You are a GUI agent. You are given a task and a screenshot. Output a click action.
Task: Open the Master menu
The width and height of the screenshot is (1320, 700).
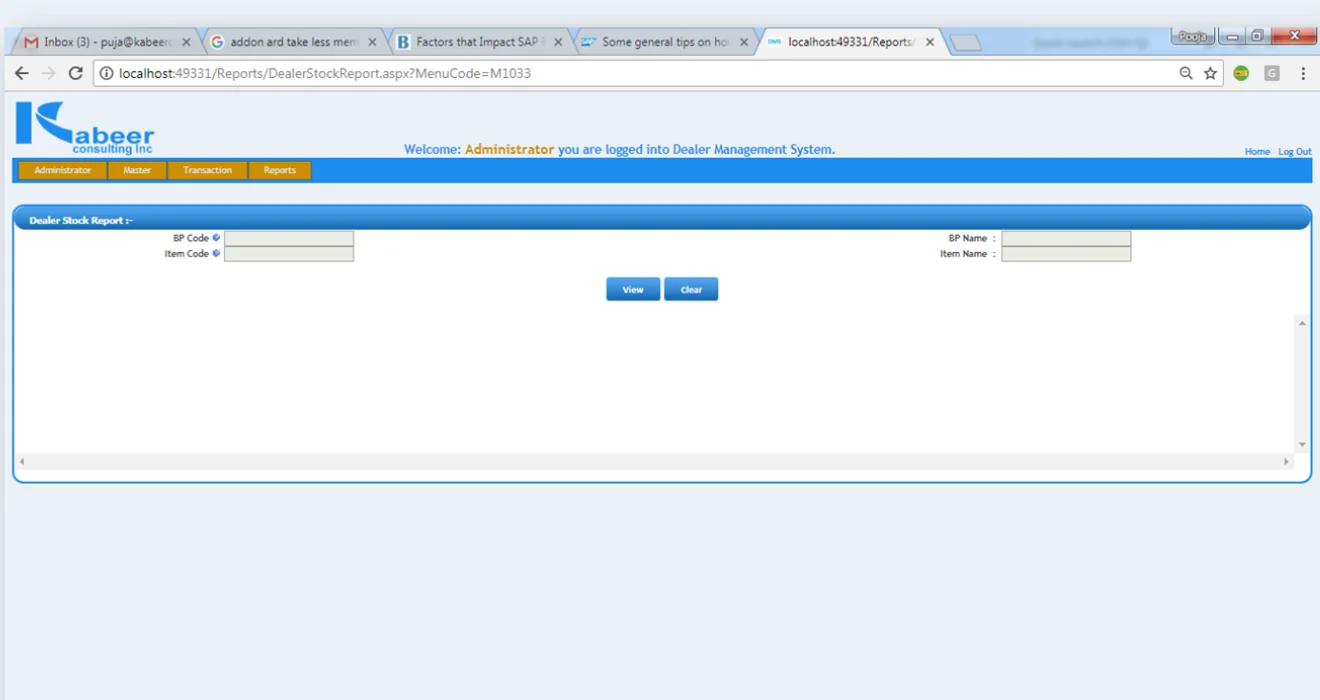(x=137, y=170)
